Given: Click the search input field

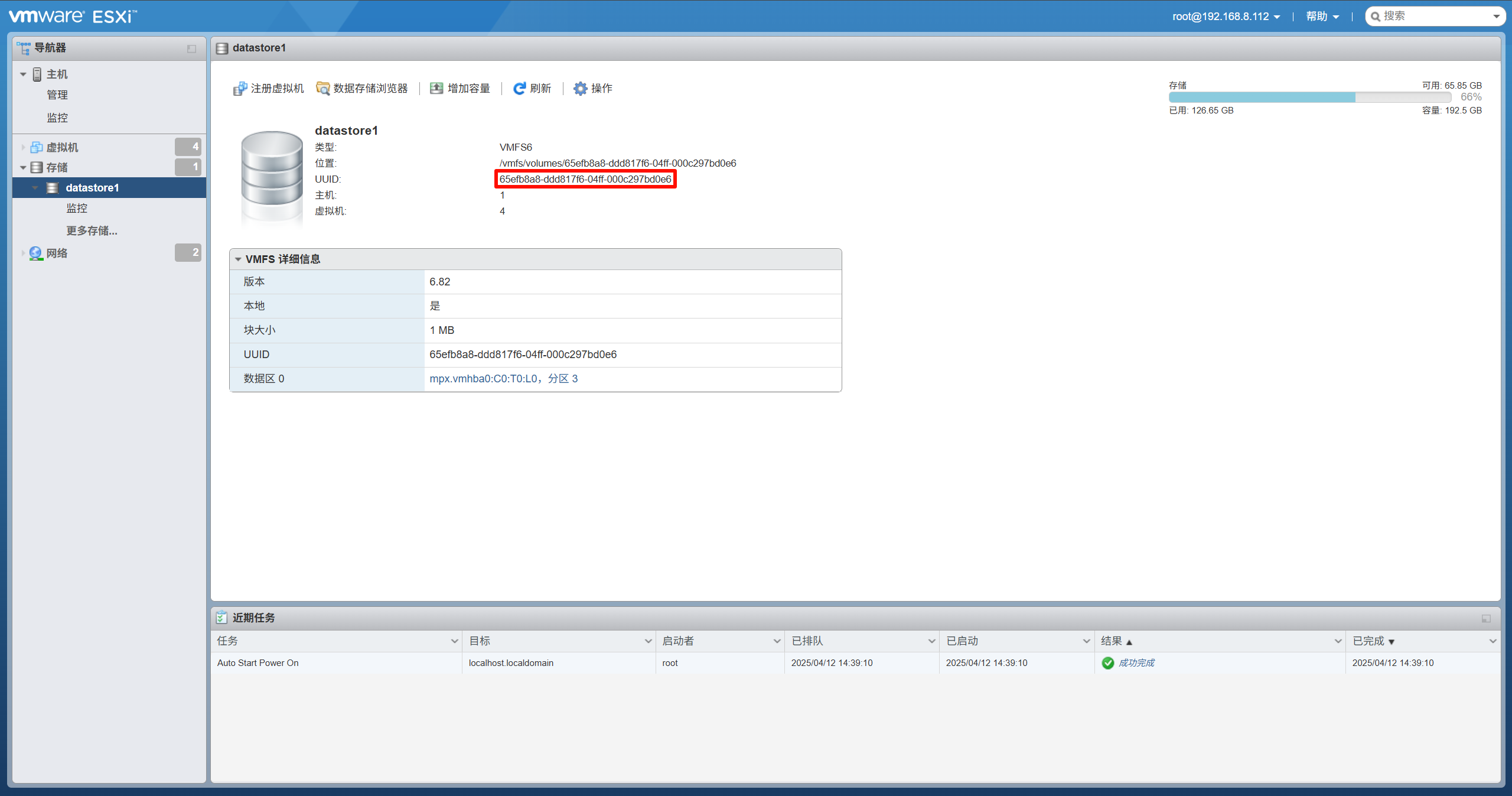Looking at the screenshot, I should [x=1435, y=17].
